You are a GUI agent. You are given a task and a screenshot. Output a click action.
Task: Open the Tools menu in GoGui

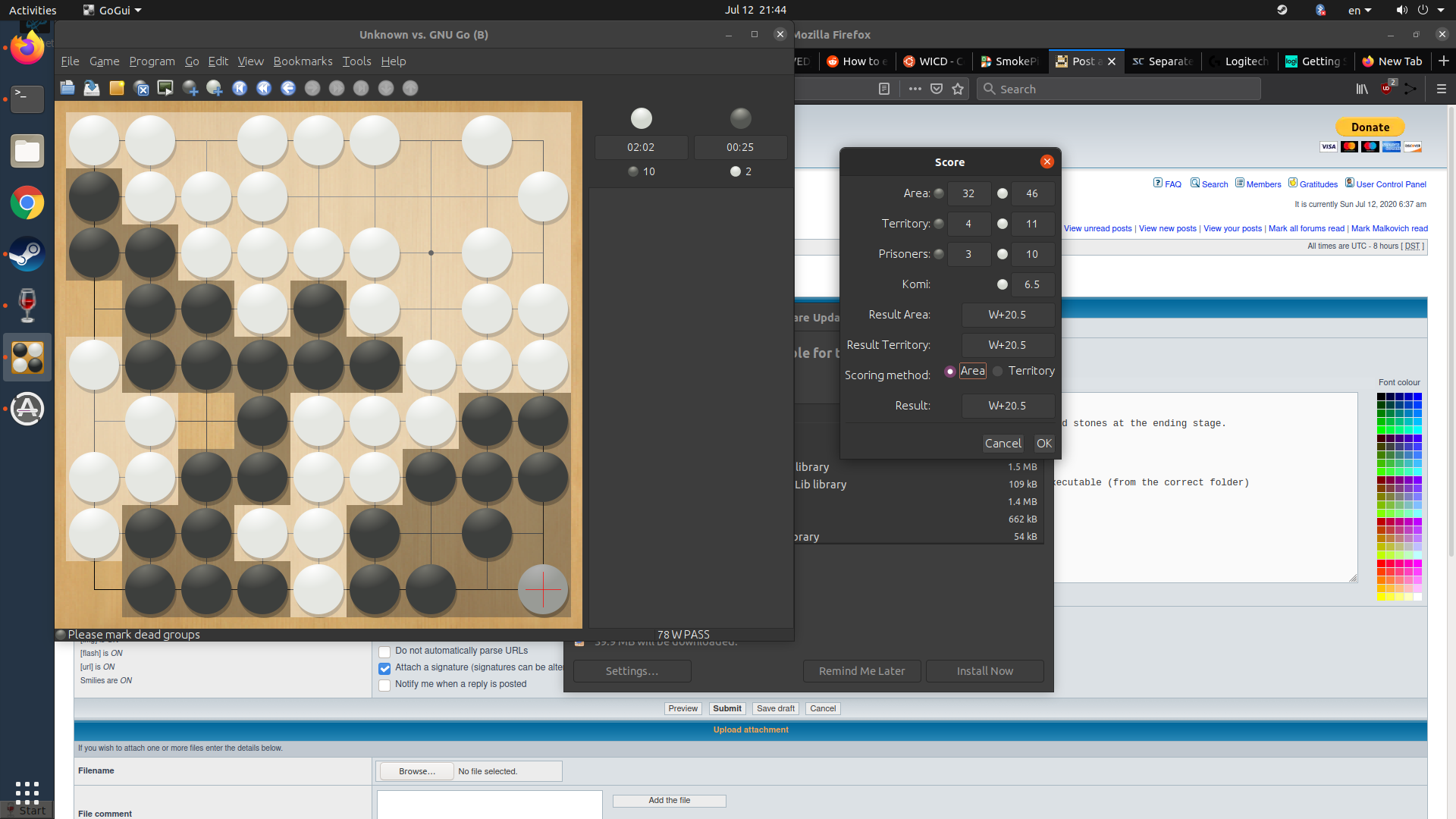356,61
